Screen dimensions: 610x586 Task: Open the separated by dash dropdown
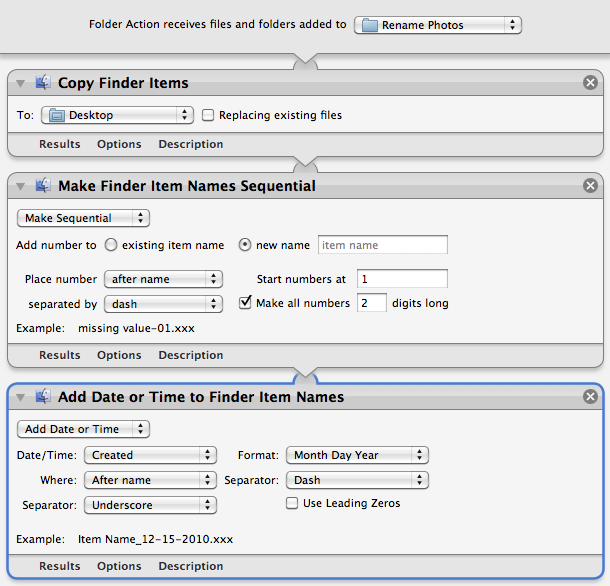[x=163, y=304]
